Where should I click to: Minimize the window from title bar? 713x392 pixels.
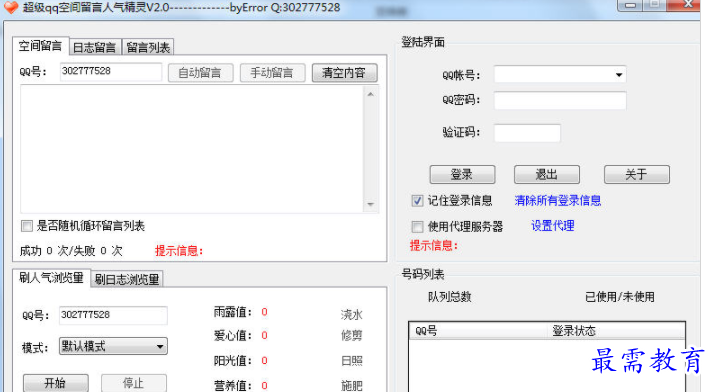pyautogui.click(x=630, y=5)
